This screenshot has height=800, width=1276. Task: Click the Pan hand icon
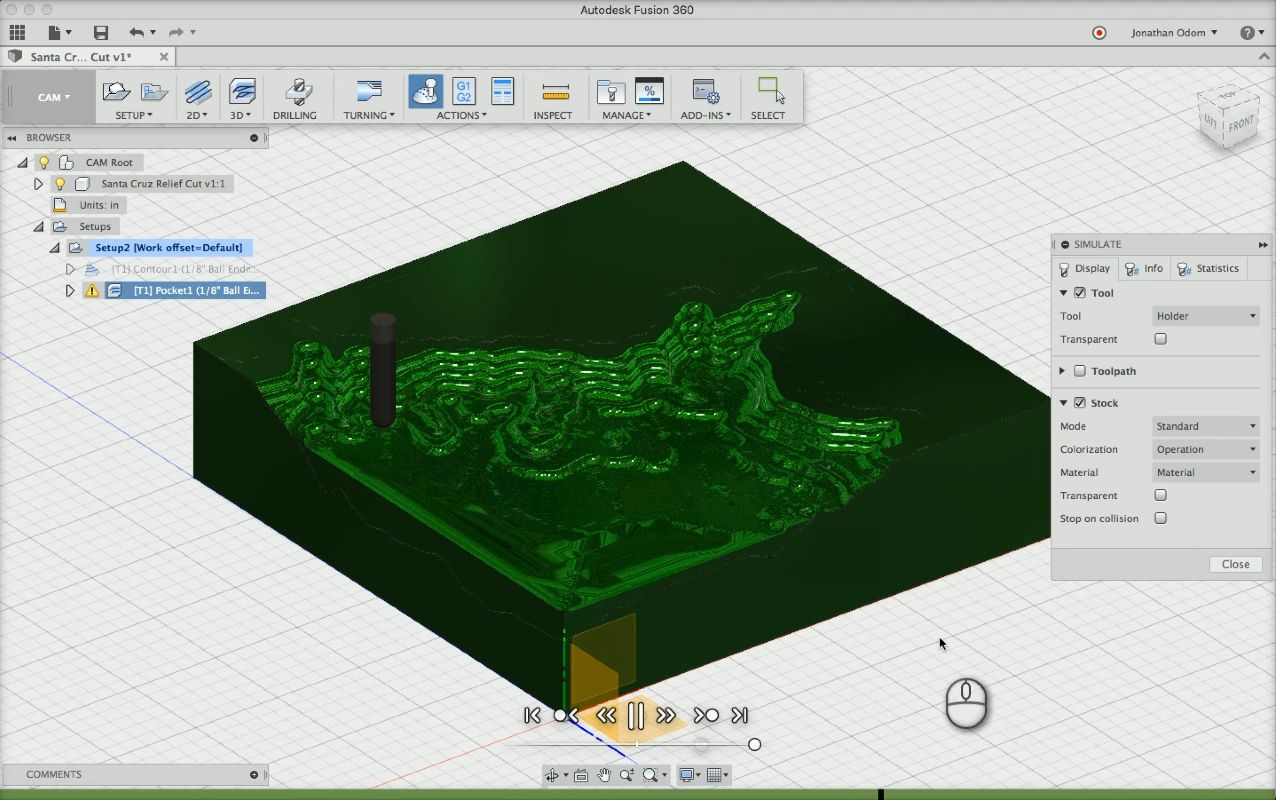click(604, 775)
